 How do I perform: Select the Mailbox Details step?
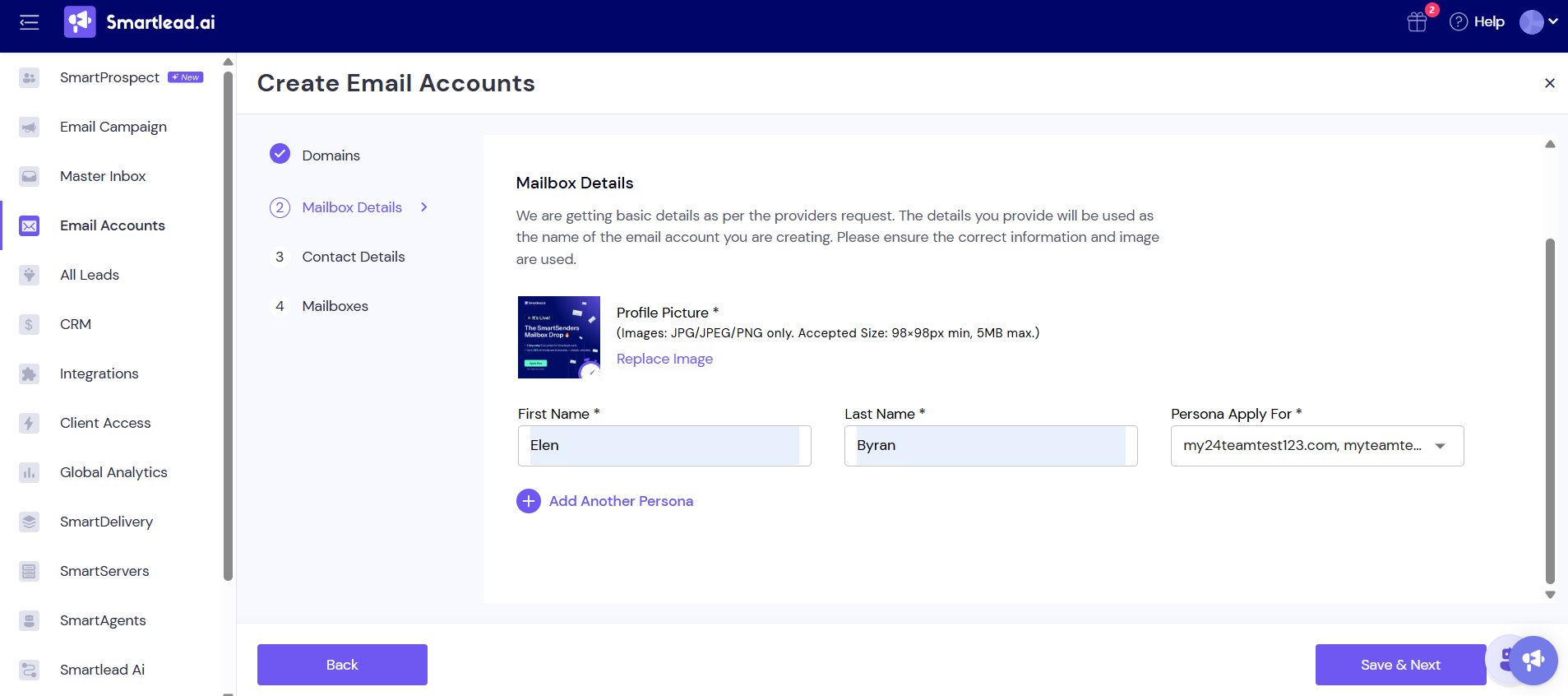352,207
